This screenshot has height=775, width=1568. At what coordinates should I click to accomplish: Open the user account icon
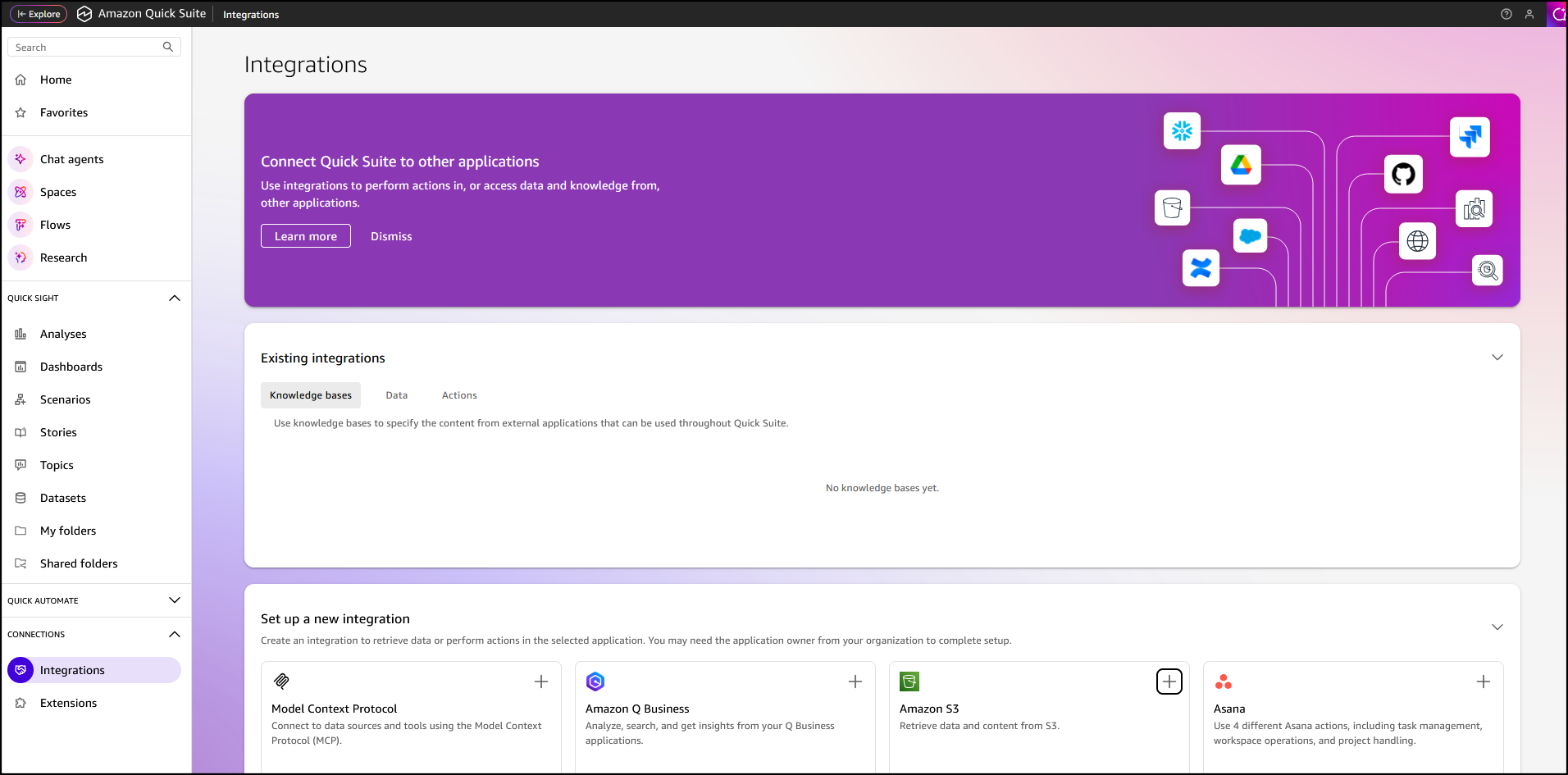(1529, 14)
